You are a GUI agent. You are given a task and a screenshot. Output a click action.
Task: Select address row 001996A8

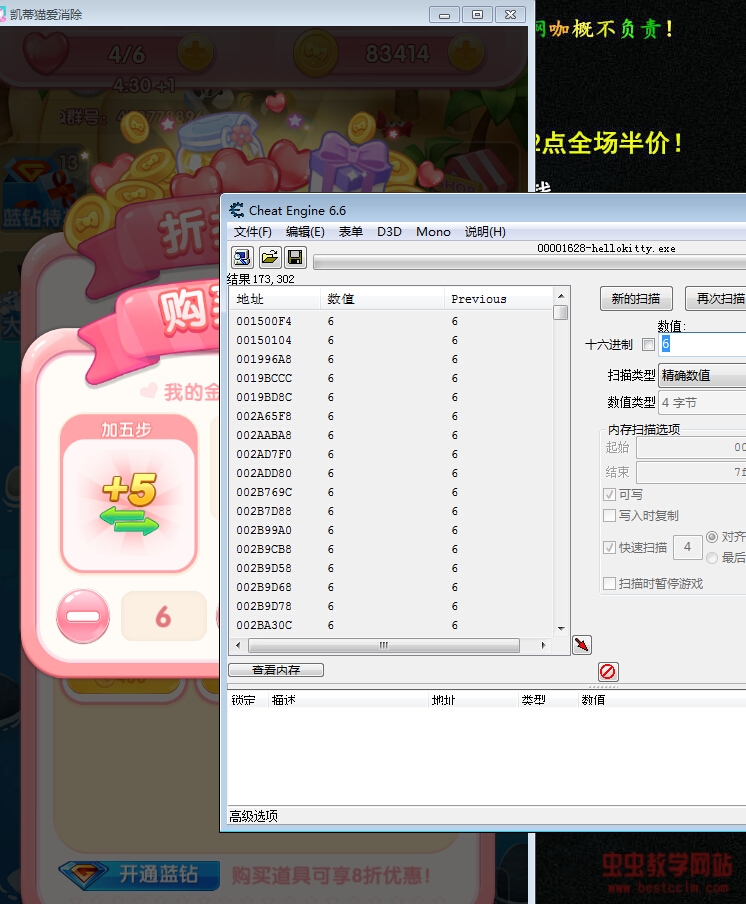click(391, 359)
